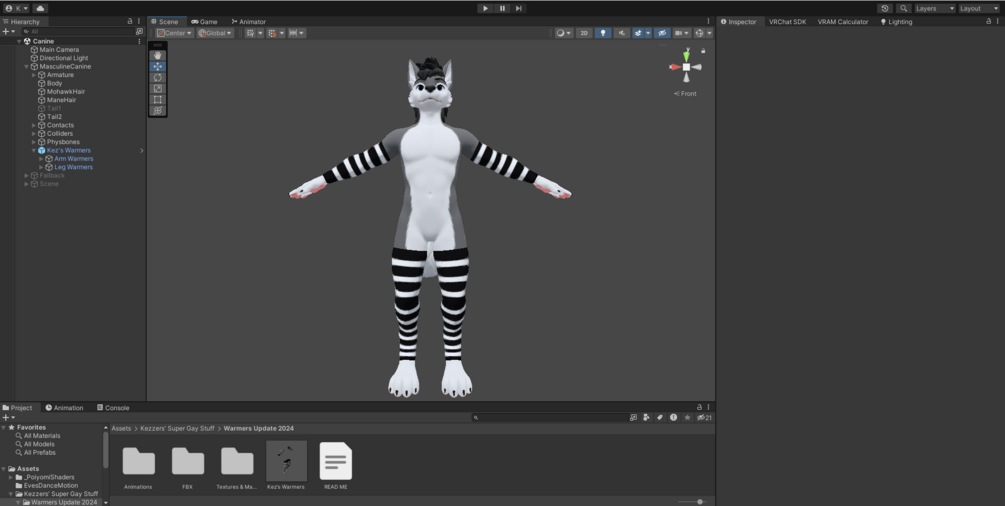1005x506 pixels.
Task: Click the Hierarchy search field
Action: coord(81,31)
